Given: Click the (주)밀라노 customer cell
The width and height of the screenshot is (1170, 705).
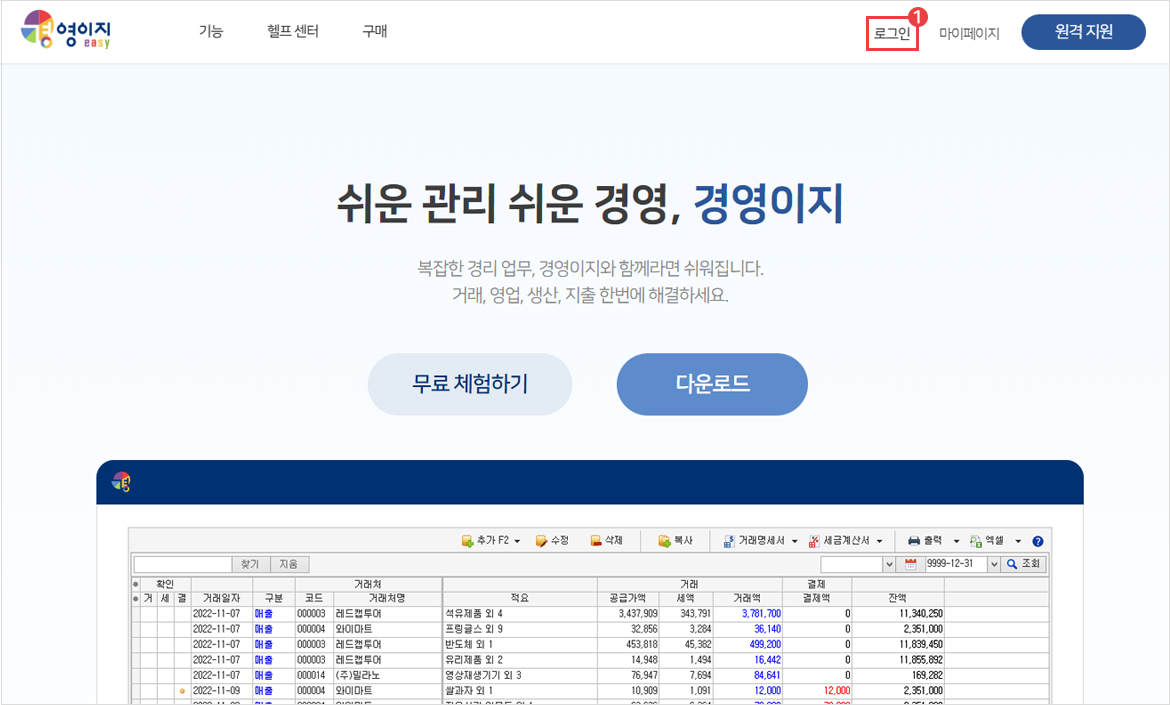Looking at the screenshot, I should coord(387,675).
